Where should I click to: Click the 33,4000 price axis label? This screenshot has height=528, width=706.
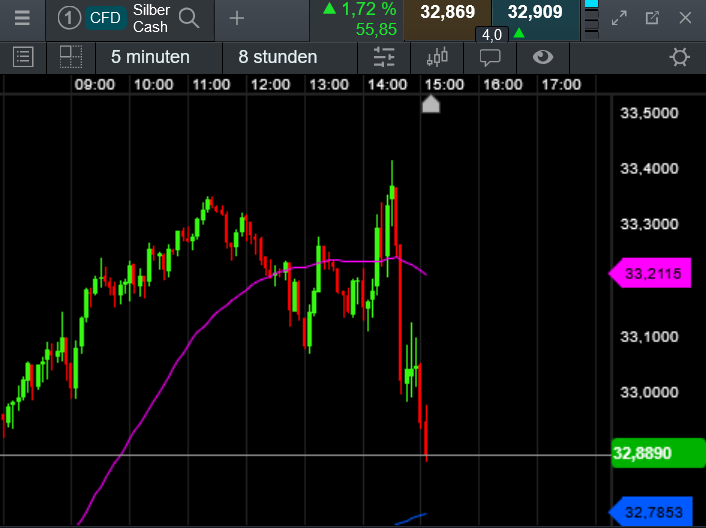(x=649, y=169)
